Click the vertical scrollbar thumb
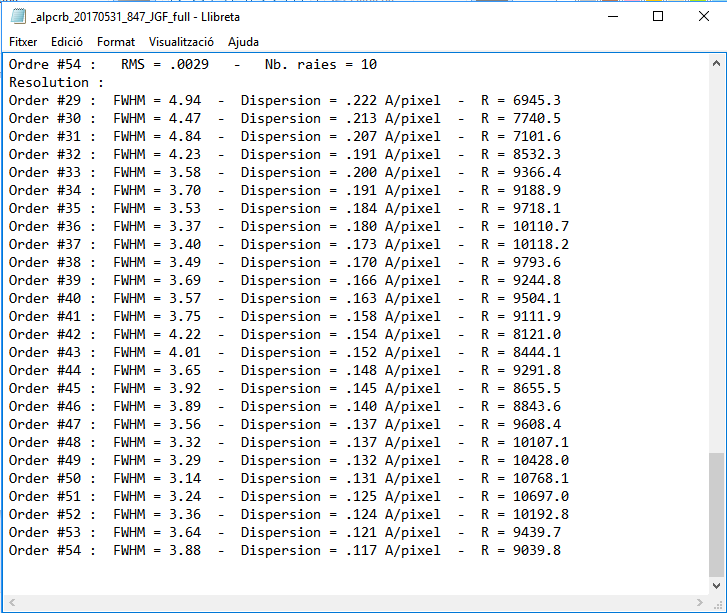Image resolution: width=728 pixels, height=613 pixels. click(x=716, y=515)
